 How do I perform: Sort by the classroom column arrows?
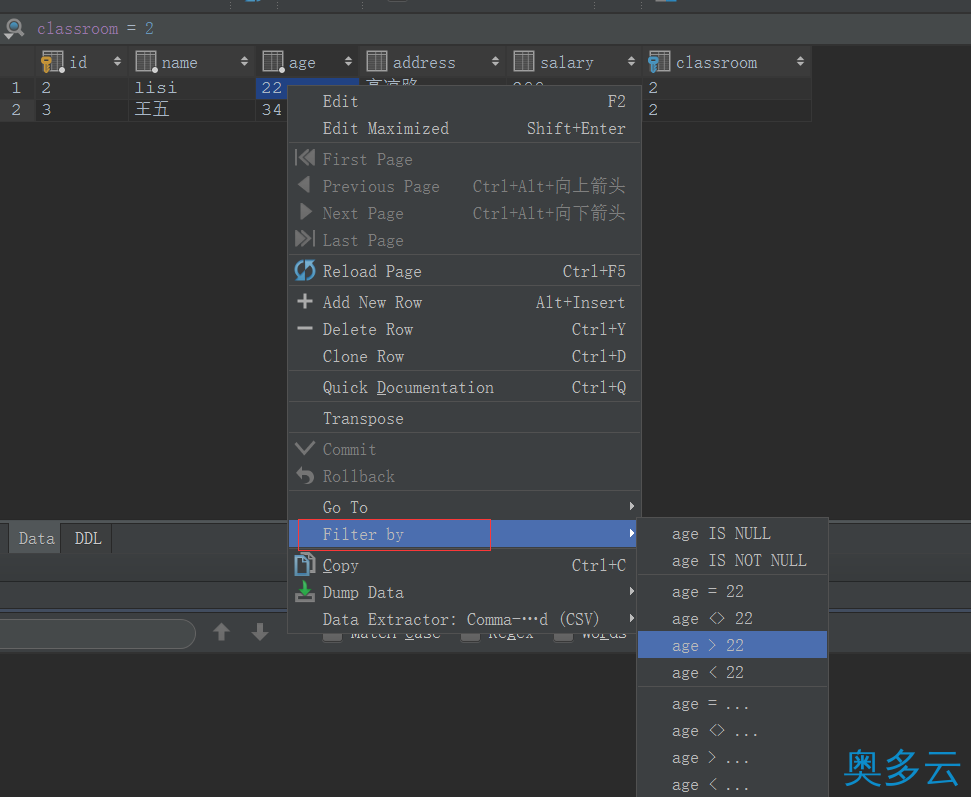(x=800, y=61)
